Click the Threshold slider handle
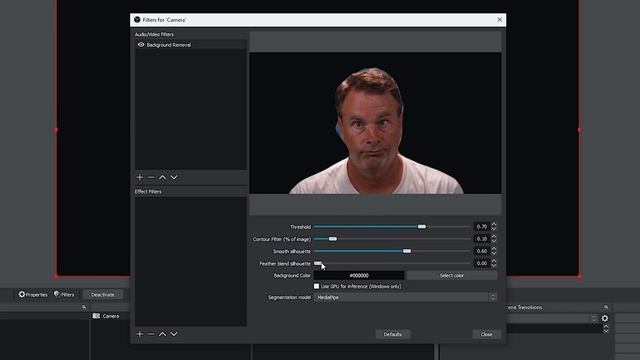The width and height of the screenshot is (640, 360). (422, 227)
